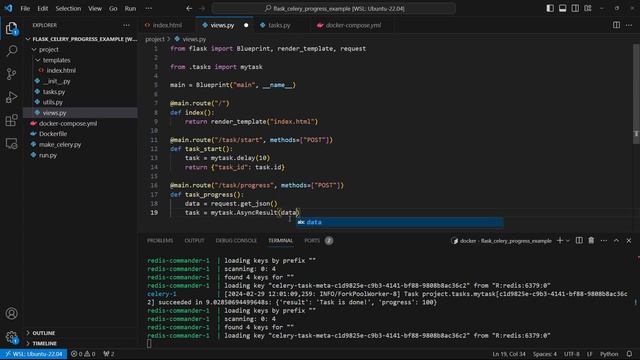The width and height of the screenshot is (640, 360).
Task: Toggle panel layout icon
Action: 562,8
